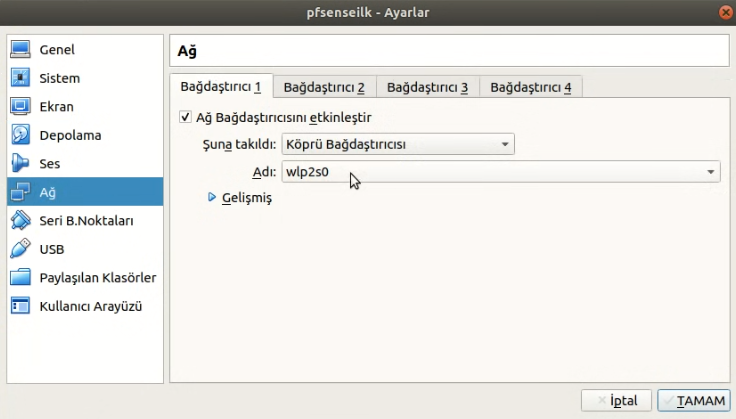Switch to Bağdaştırıcı 1 tab

(x=221, y=87)
